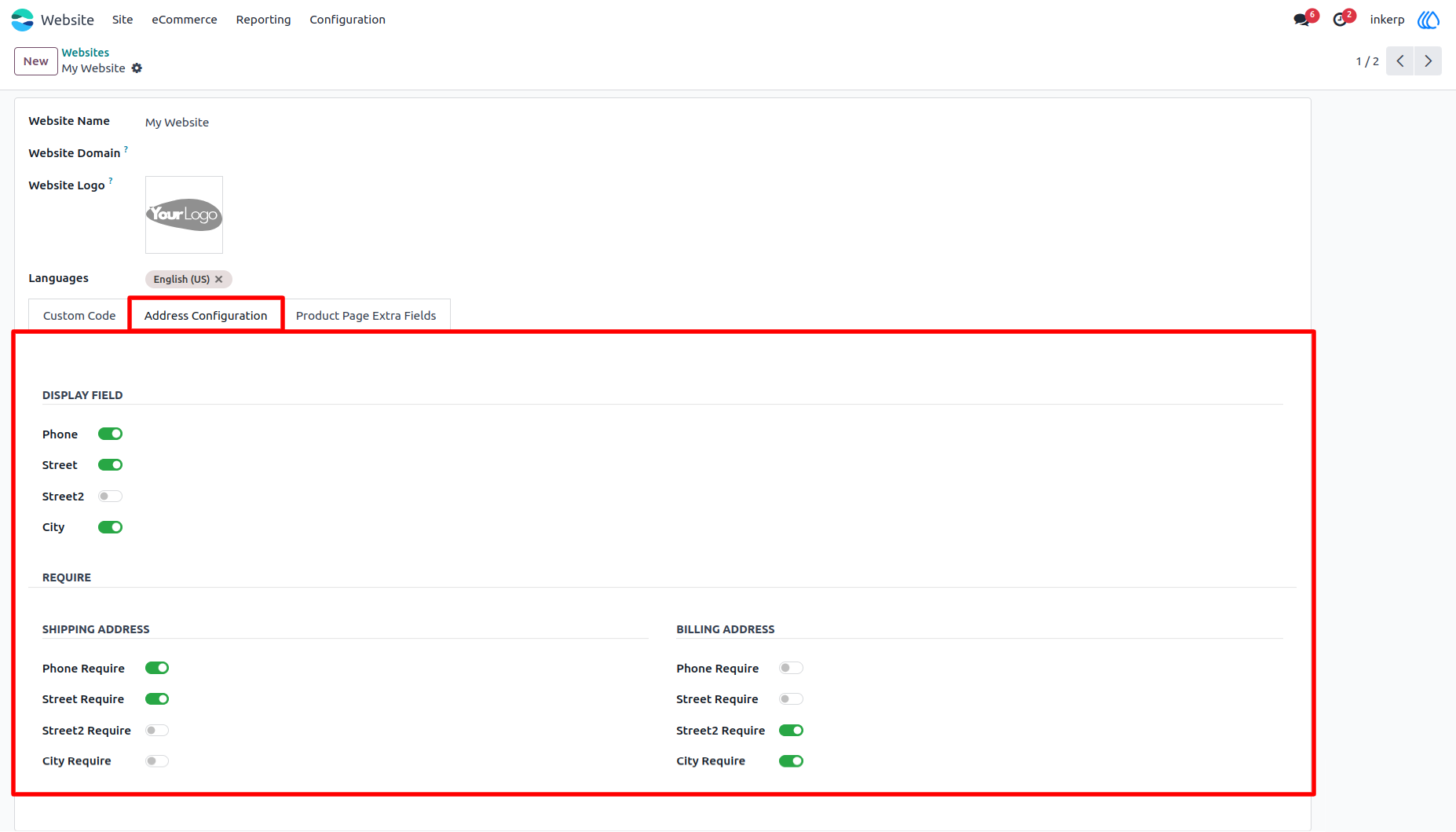Toggle shipping Phone Require switch
Viewport: 1456px width, 832px height.
point(157,668)
